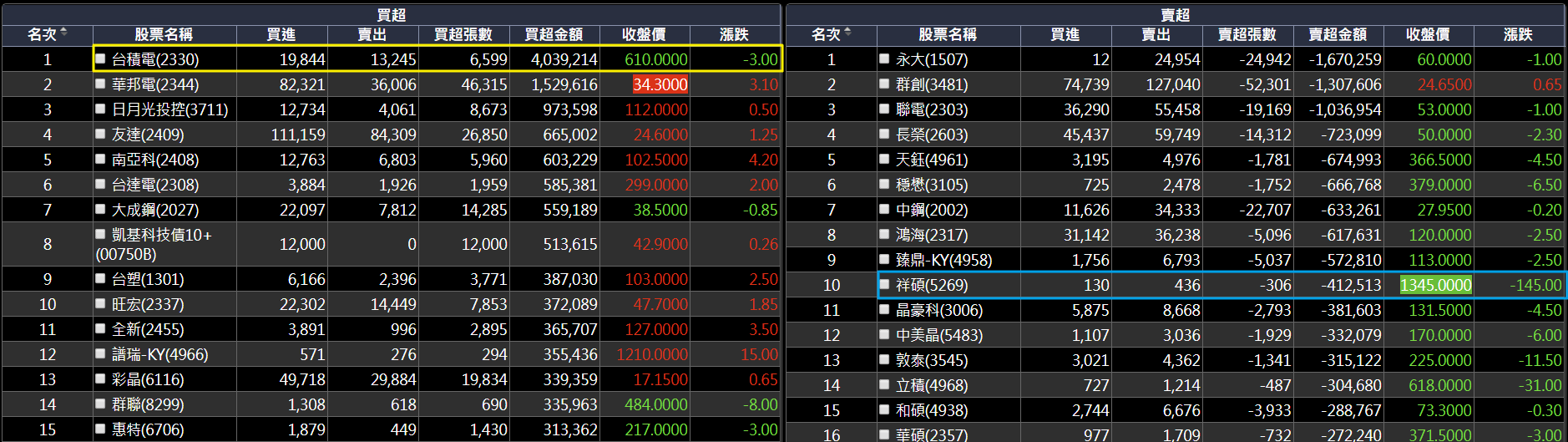The width and height of the screenshot is (1568, 442).
Task: Click 買進 value 111,159
Action: point(298,135)
